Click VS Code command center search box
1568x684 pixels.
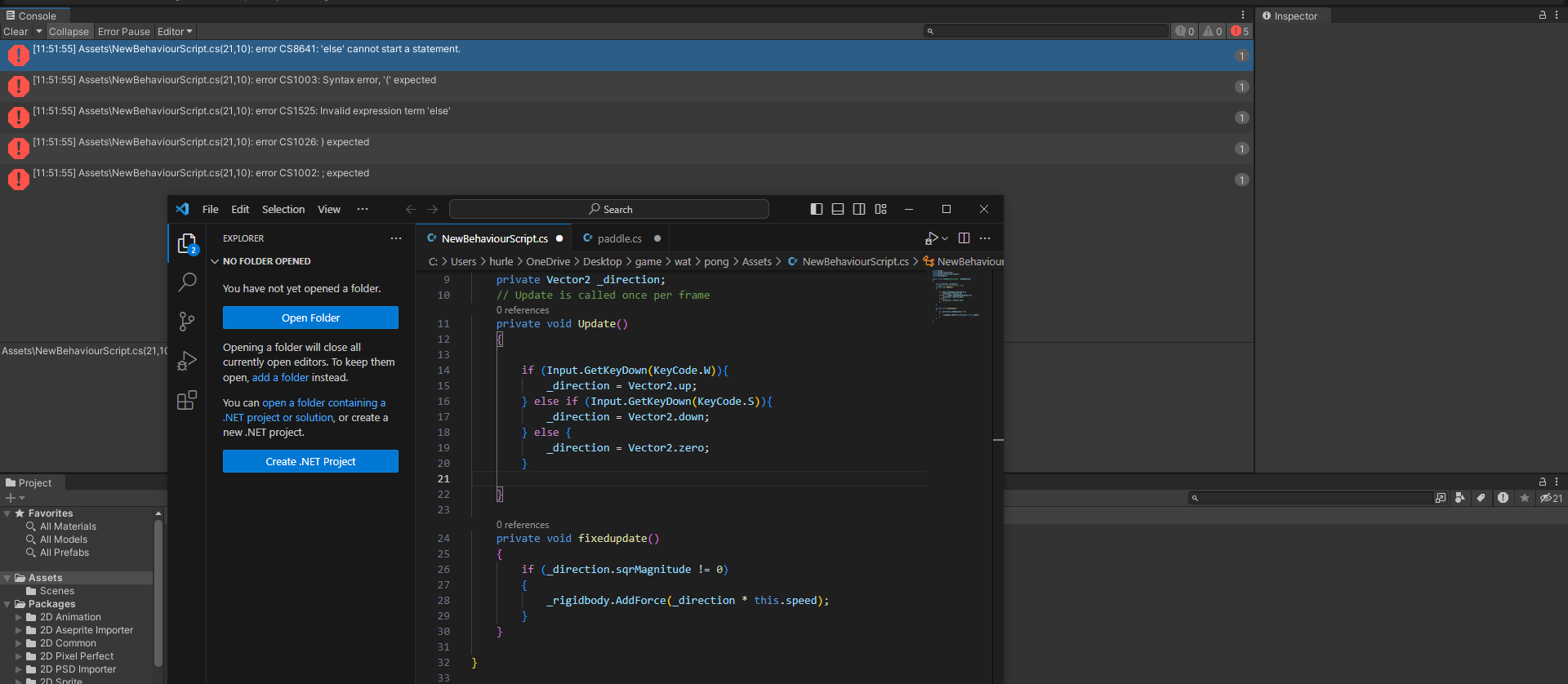[x=609, y=209]
